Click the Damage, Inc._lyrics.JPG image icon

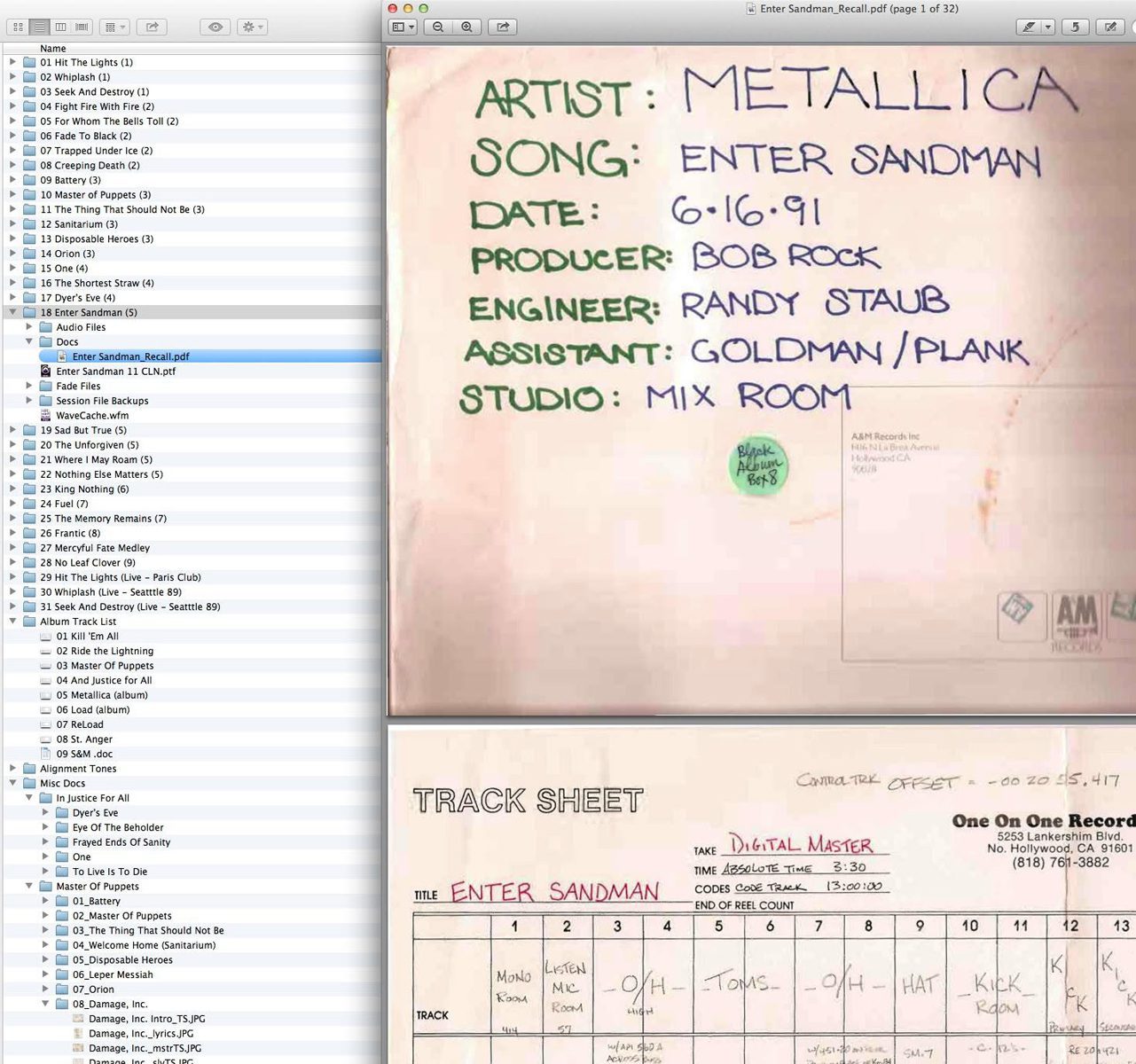(x=78, y=1034)
